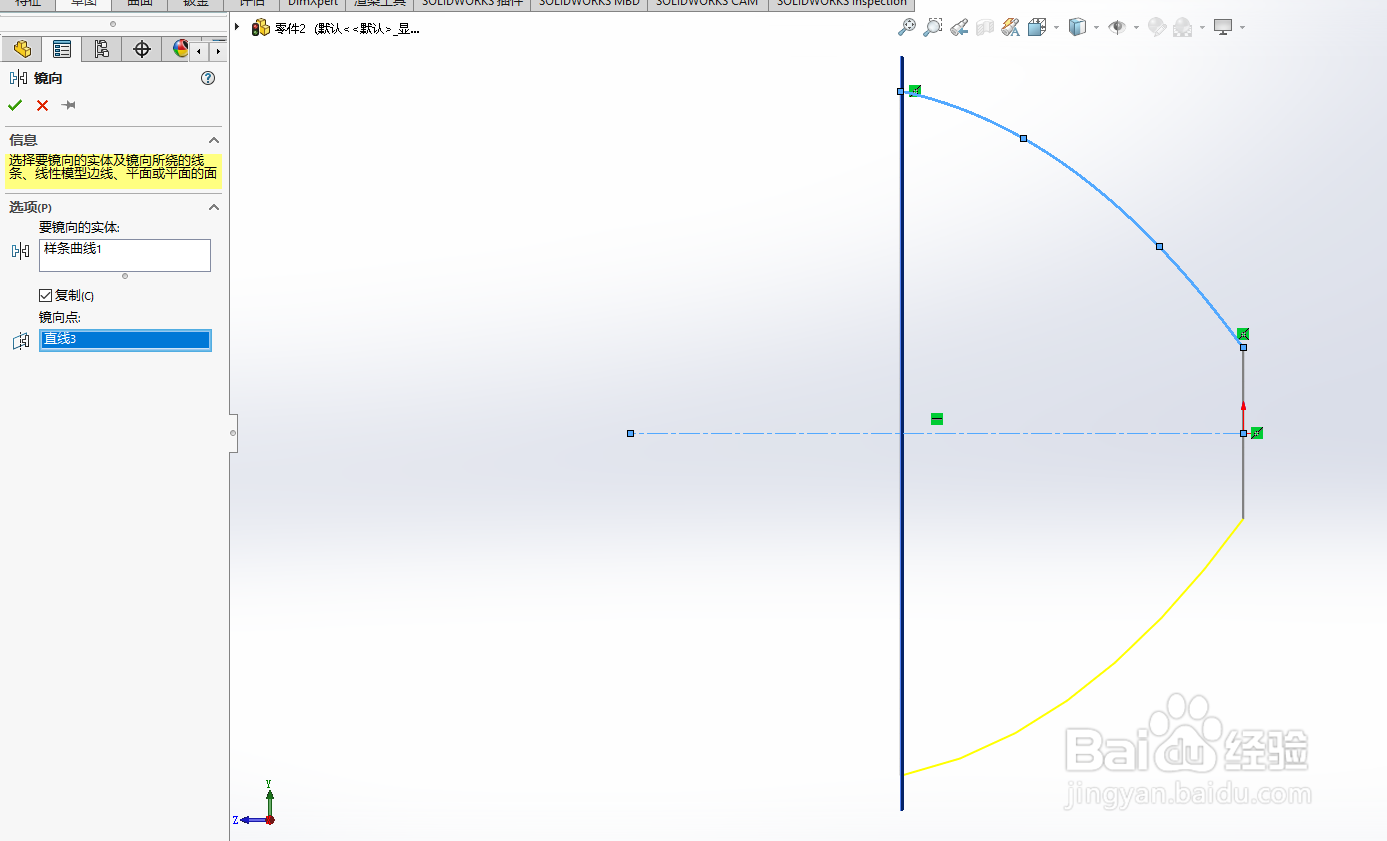This screenshot has width=1387, height=841.
Task: Open the Display Style dropdown arrow
Action: pyautogui.click(x=1097, y=28)
